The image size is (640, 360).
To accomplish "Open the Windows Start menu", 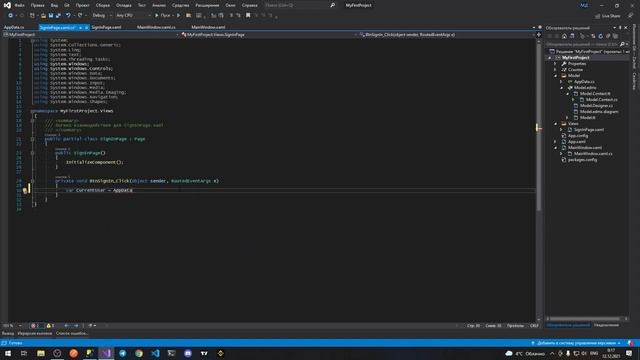I will pyautogui.click(x=8, y=353).
